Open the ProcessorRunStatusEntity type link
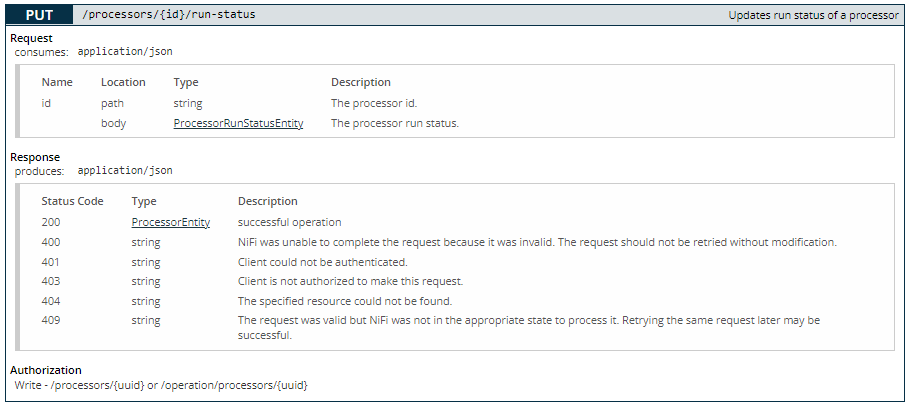Viewport: 911px width, 407px height. click(x=238, y=123)
